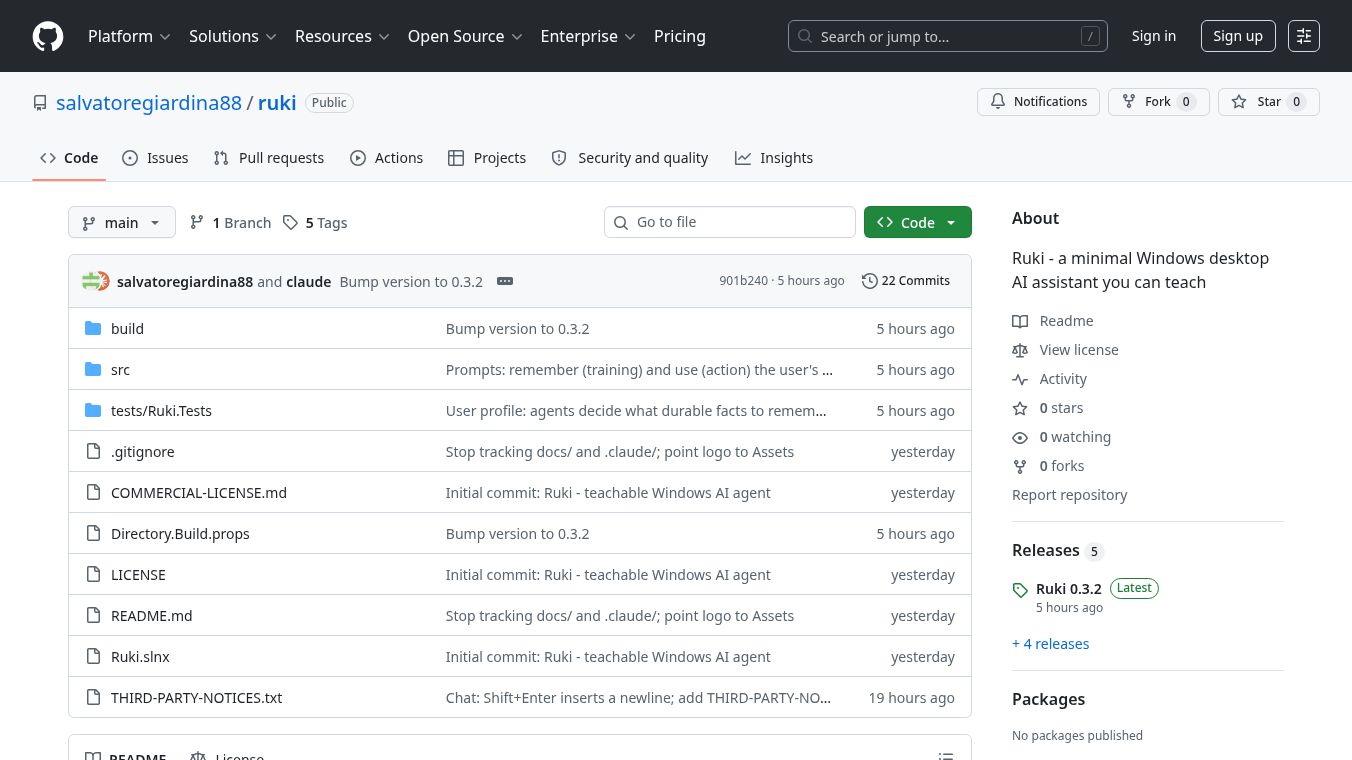Click the green tag icon by Ruki 0.3.2
1352x760 pixels.
point(1020,590)
